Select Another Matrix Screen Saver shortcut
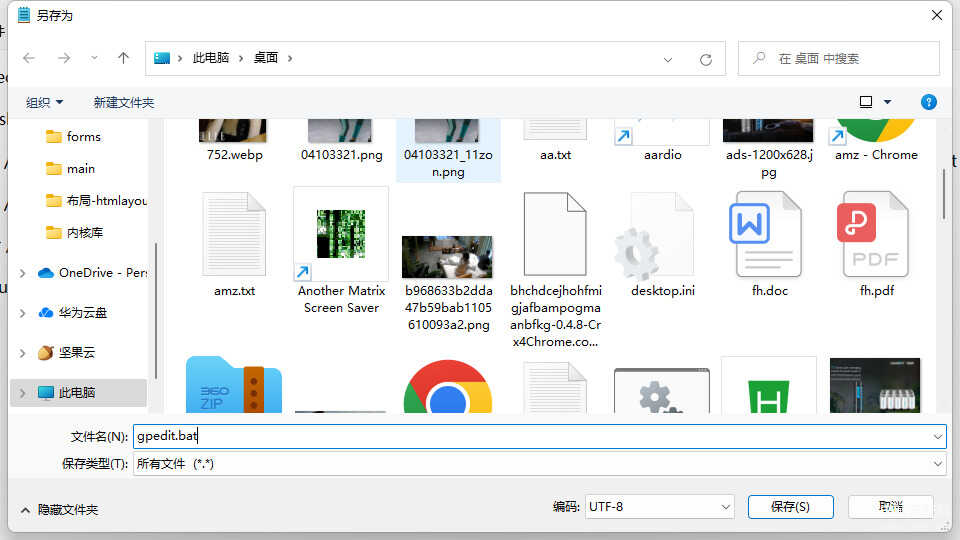Viewport: 960px width, 540px height. coord(341,235)
